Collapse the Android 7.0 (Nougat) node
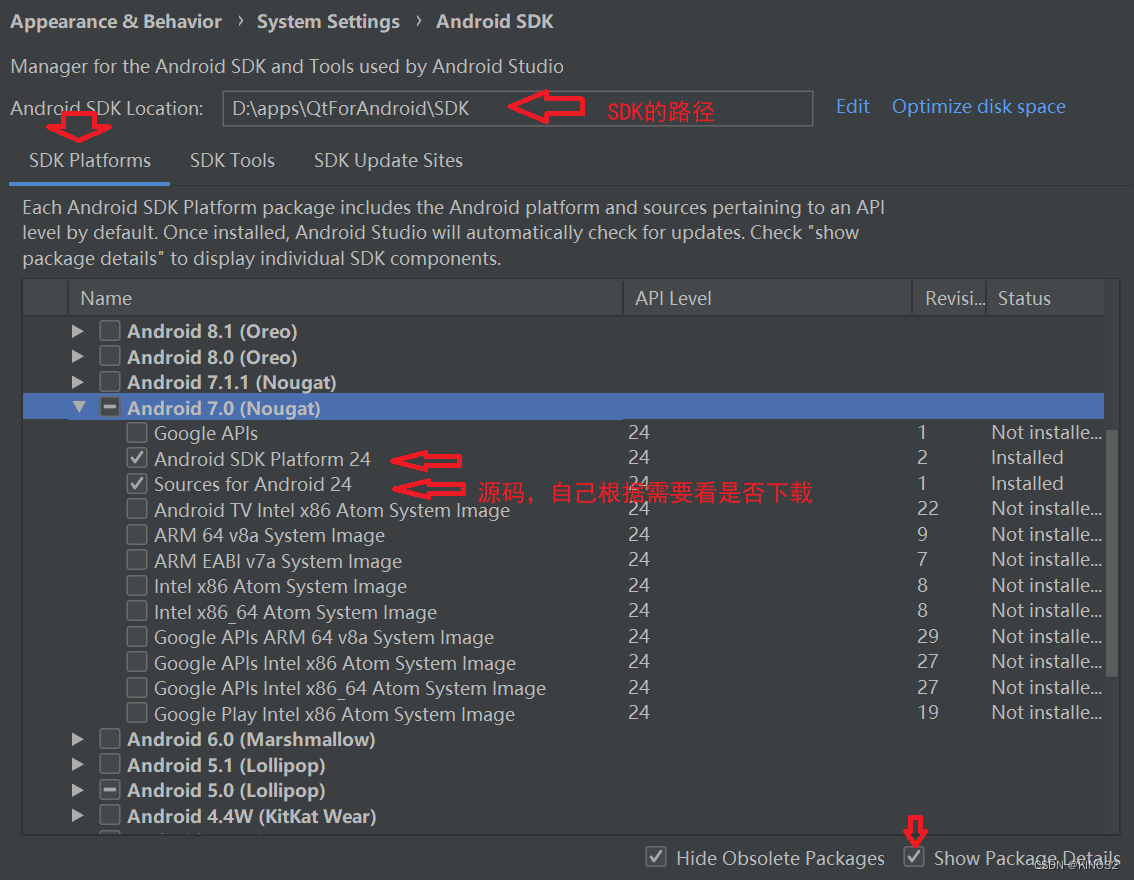The height and width of the screenshot is (880, 1134). [79, 407]
